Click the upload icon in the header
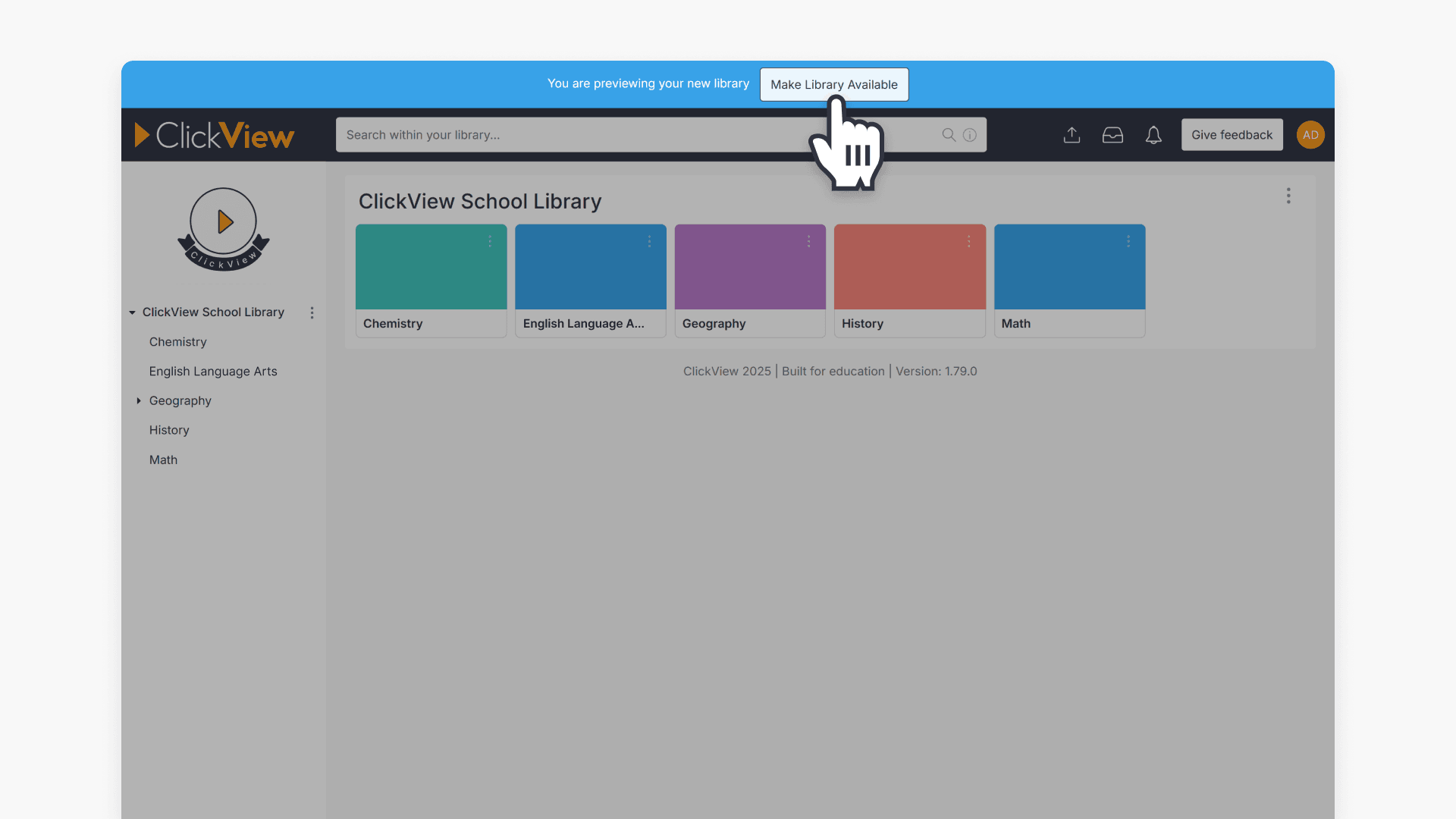Screen dimensions: 1456x819 [x=1072, y=134]
